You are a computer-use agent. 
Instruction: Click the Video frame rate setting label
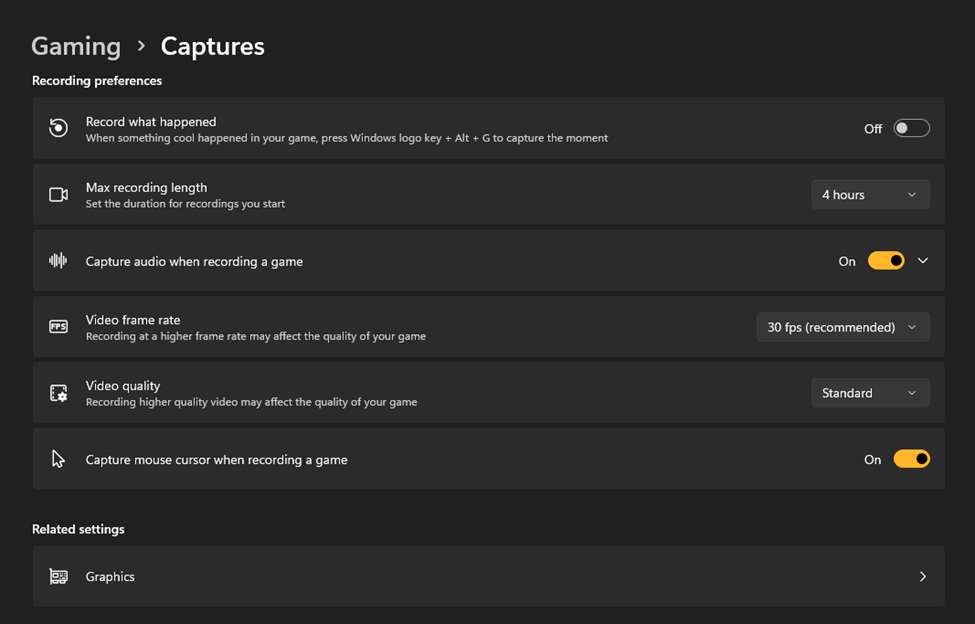pyautogui.click(x=133, y=320)
